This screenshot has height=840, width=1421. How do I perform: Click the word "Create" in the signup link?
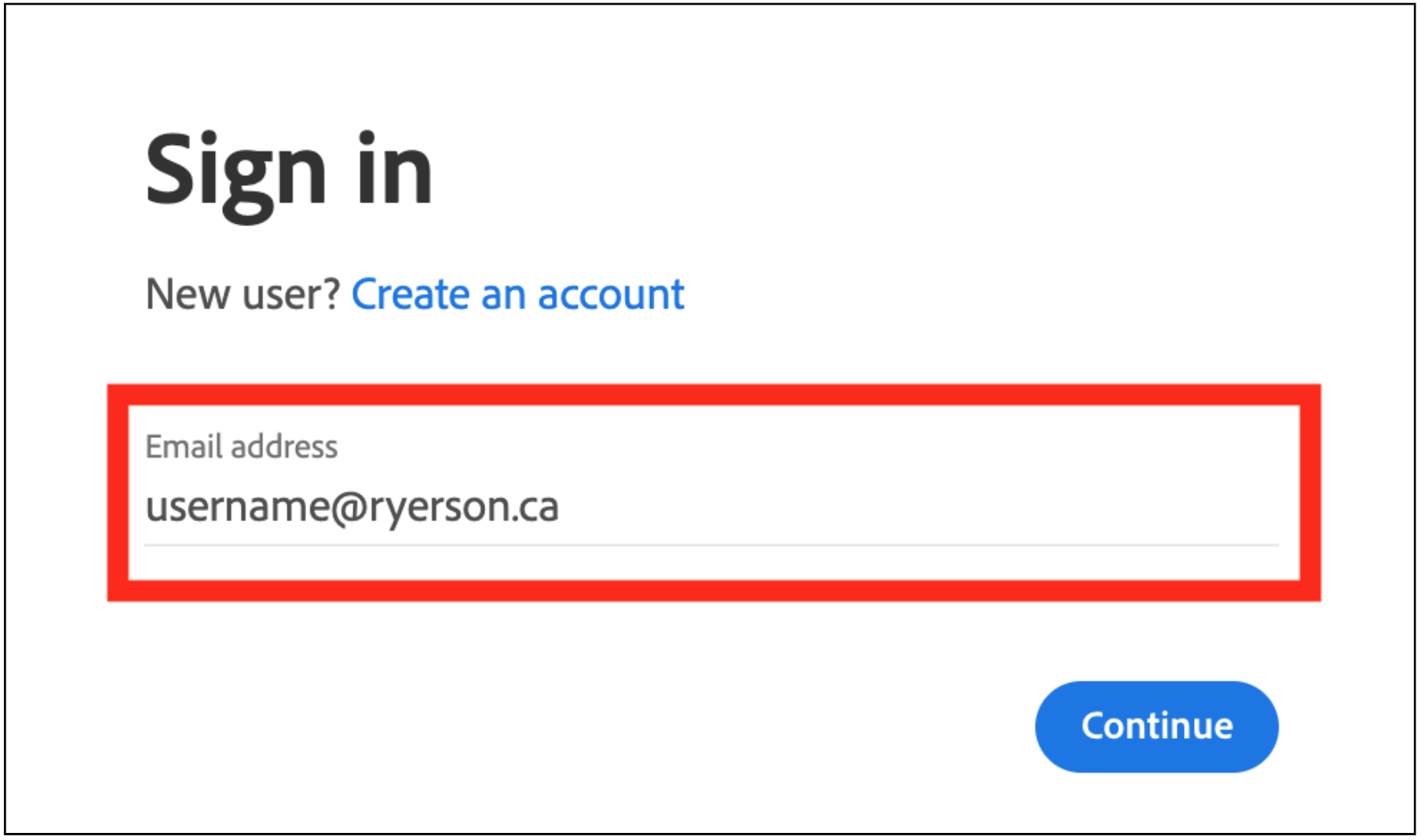pyautogui.click(x=410, y=295)
